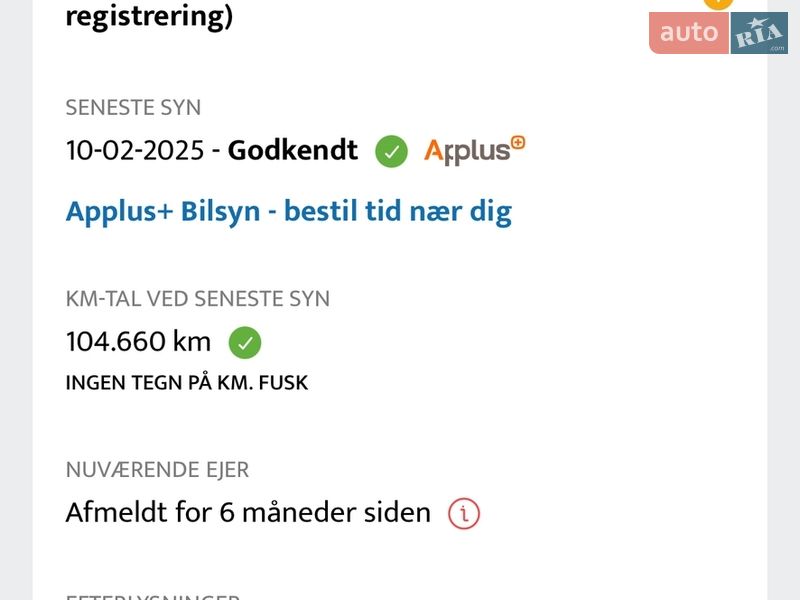Click the KM-TAL VED SENESTE SYN label
This screenshot has width=800, height=600.
[197, 299]
